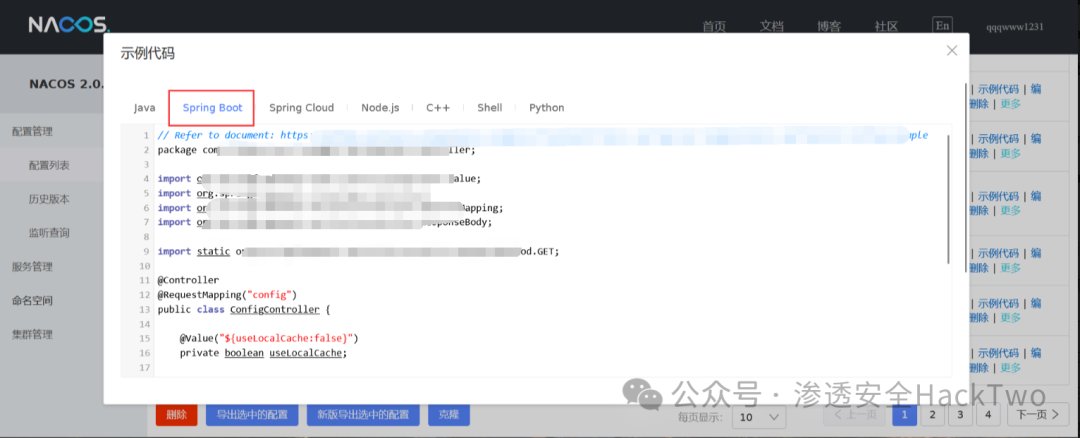Open 命名空间 in the sidebar
Screen dimensions: 1080x438
pyautogui.click(x=32, y=300)
